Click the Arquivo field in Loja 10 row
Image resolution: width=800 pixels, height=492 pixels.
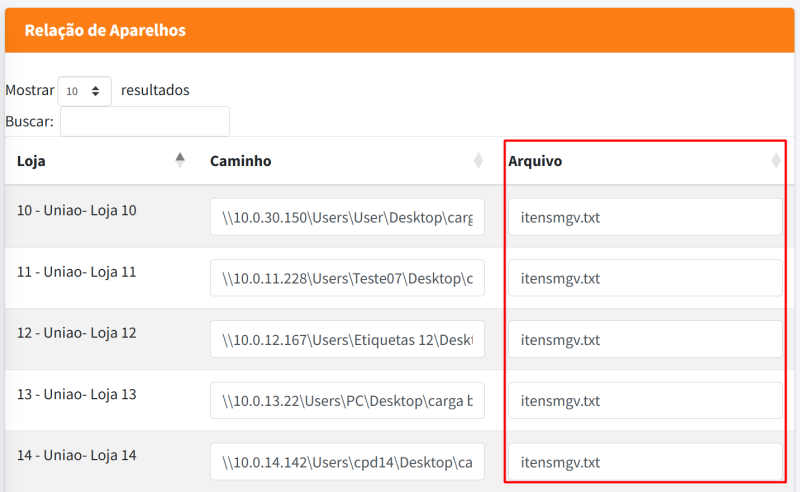coord(644,217)
